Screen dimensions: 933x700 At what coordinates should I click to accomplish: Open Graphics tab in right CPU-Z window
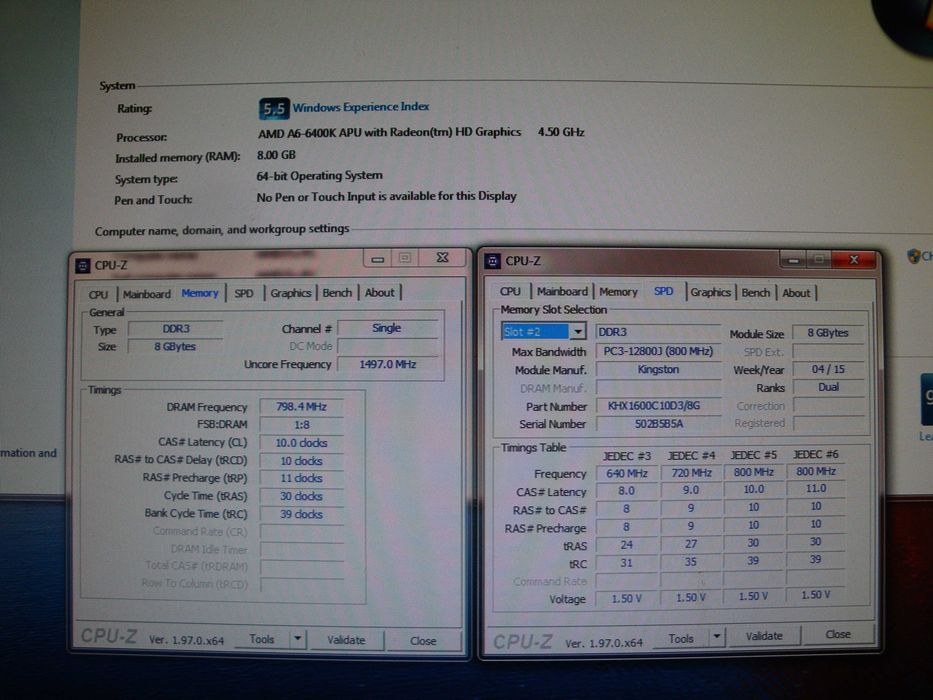(710, 292)
